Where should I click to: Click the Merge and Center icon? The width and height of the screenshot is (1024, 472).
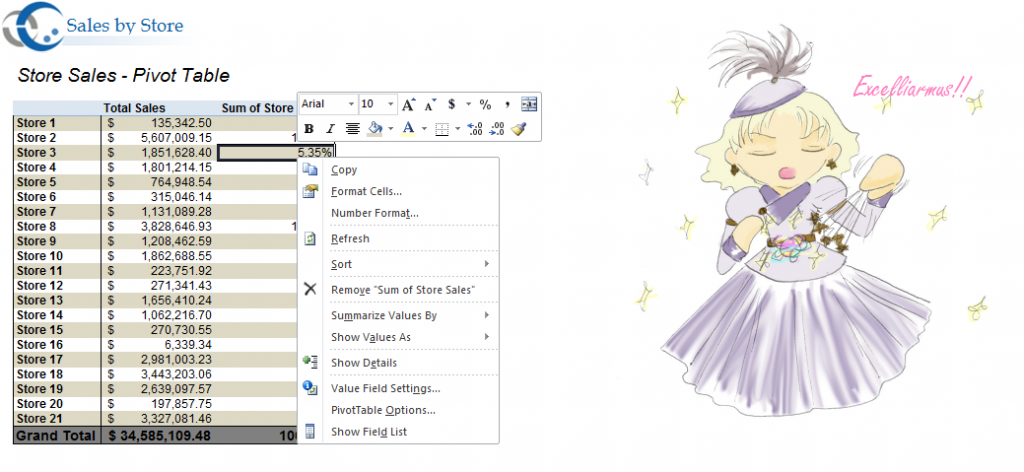click(x=530, y=104)
